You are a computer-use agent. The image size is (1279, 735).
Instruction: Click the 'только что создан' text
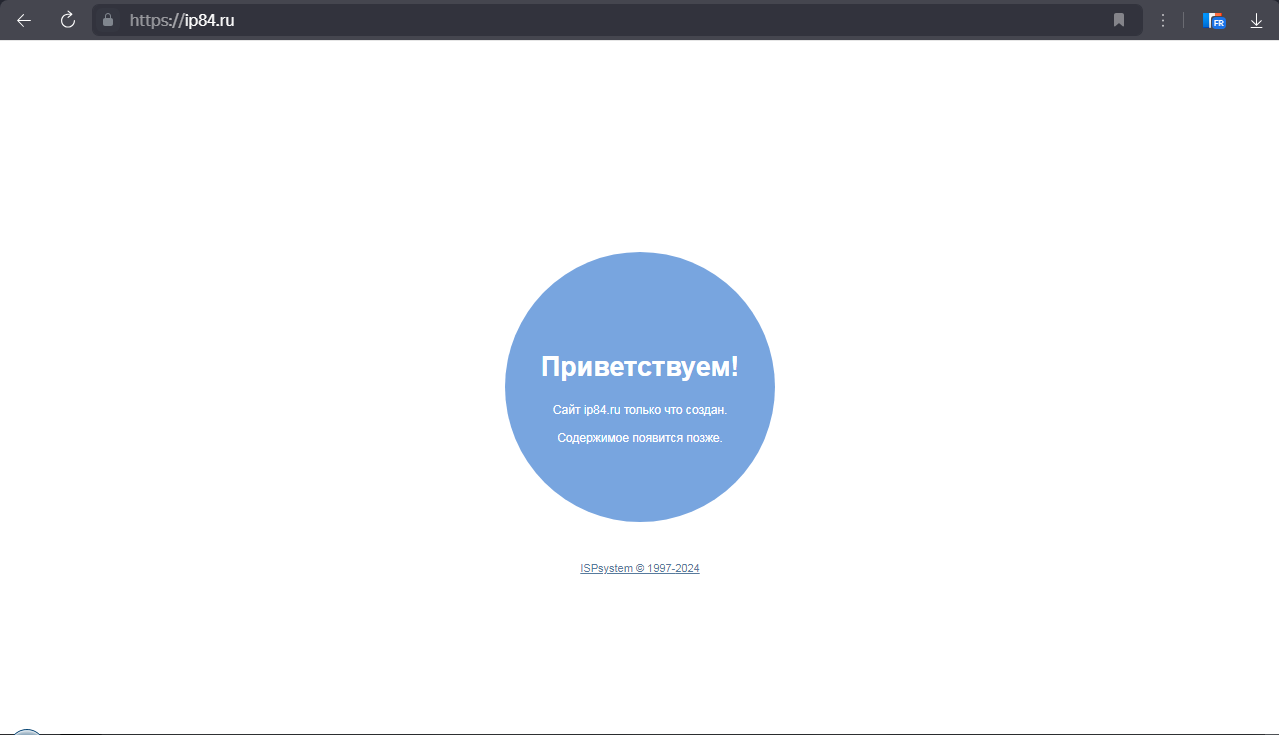[x=675, y=410]
